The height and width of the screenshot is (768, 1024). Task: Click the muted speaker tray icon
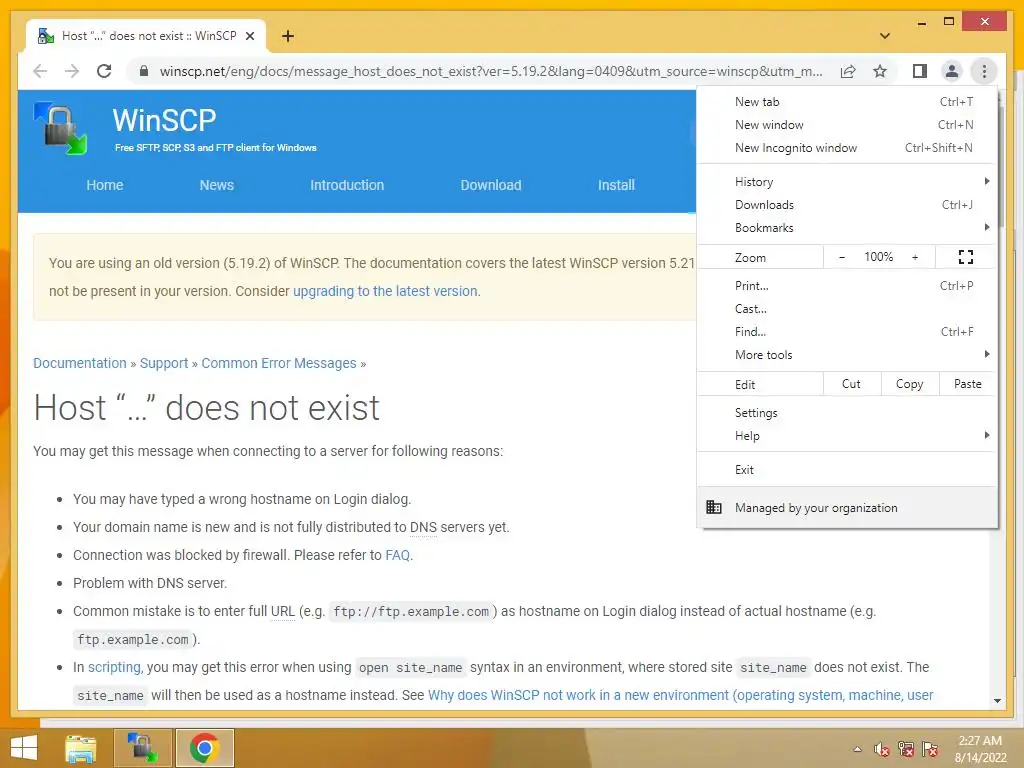click(882, 749)
